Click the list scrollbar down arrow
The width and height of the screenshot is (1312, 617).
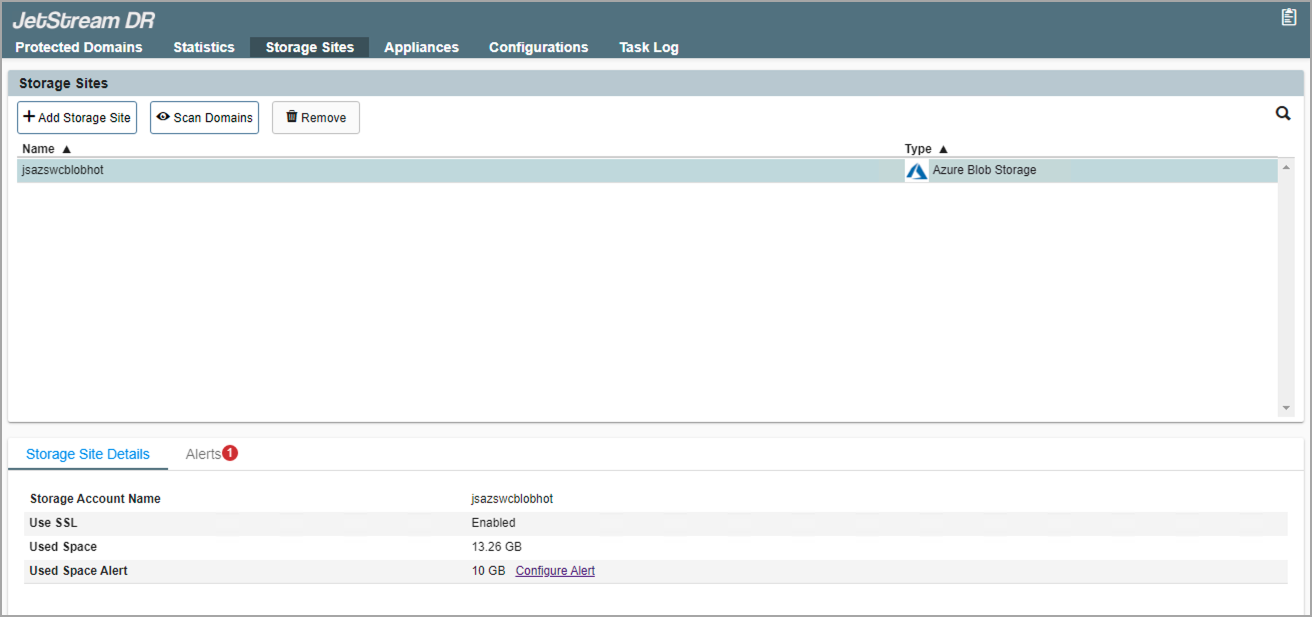click(x=1286, y=408)
